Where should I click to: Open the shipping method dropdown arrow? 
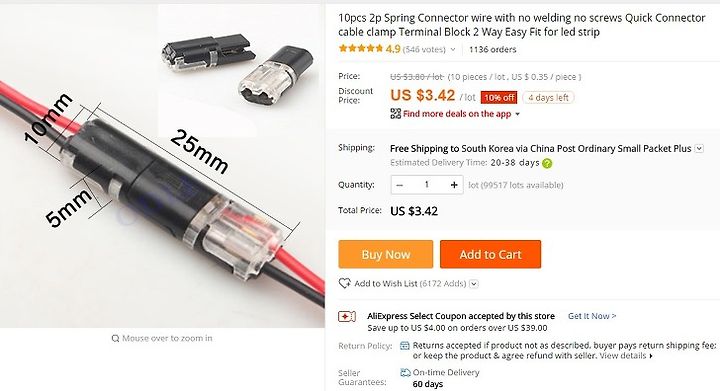click(699, 149)
